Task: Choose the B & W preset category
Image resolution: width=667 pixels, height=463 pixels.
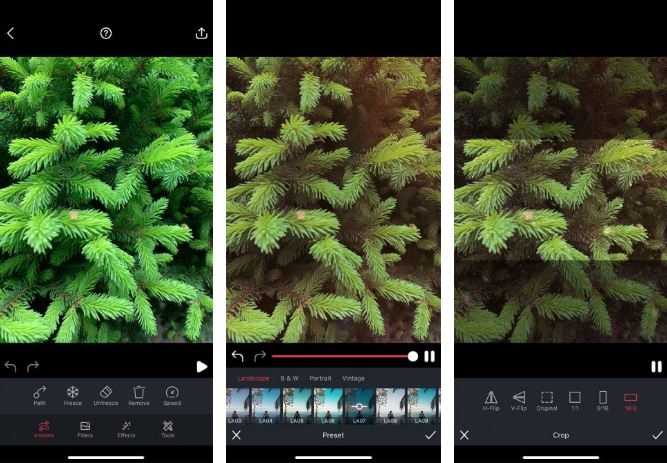Action: (289, 378)
